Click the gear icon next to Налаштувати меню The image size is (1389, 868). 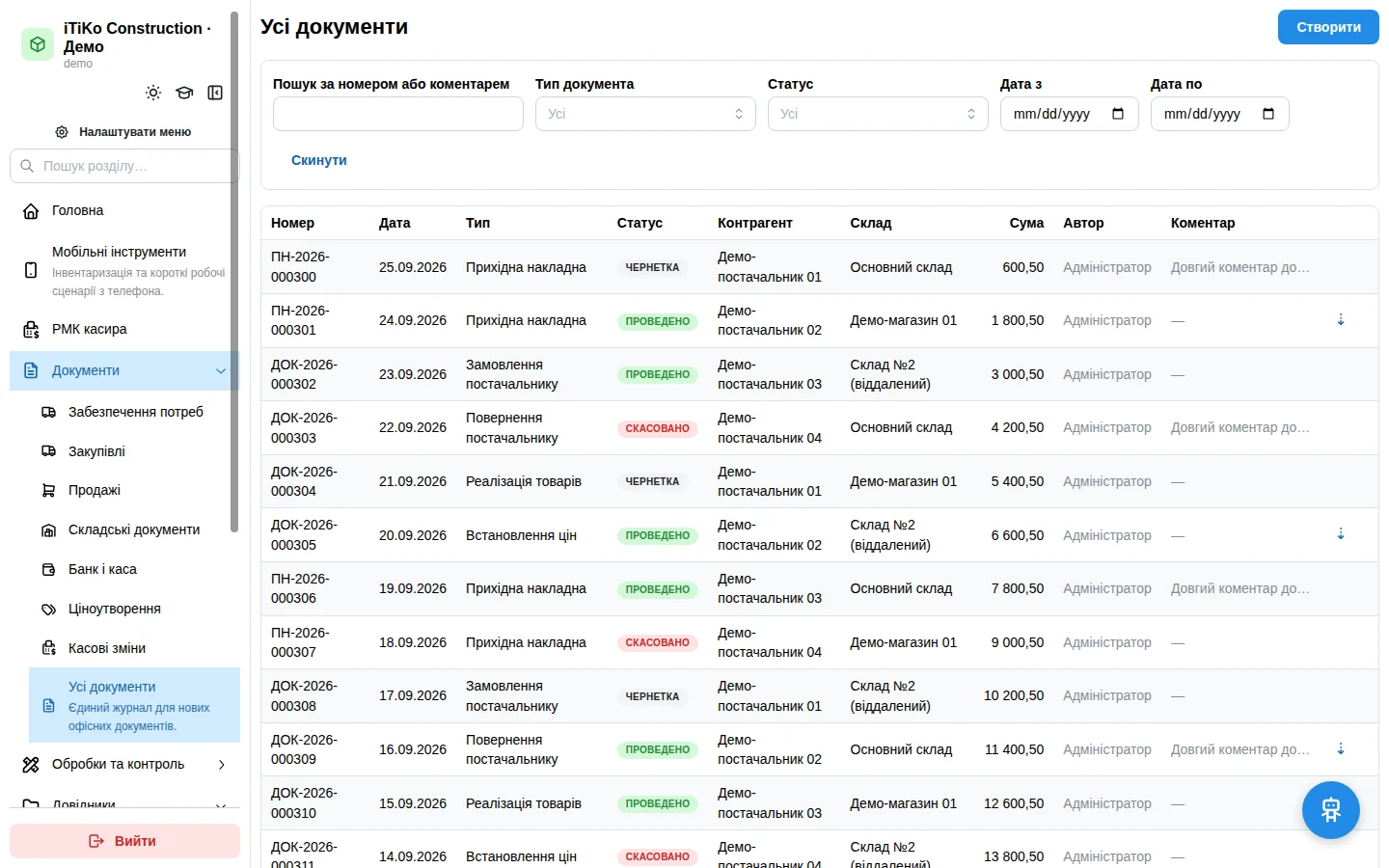click(62, 132)
